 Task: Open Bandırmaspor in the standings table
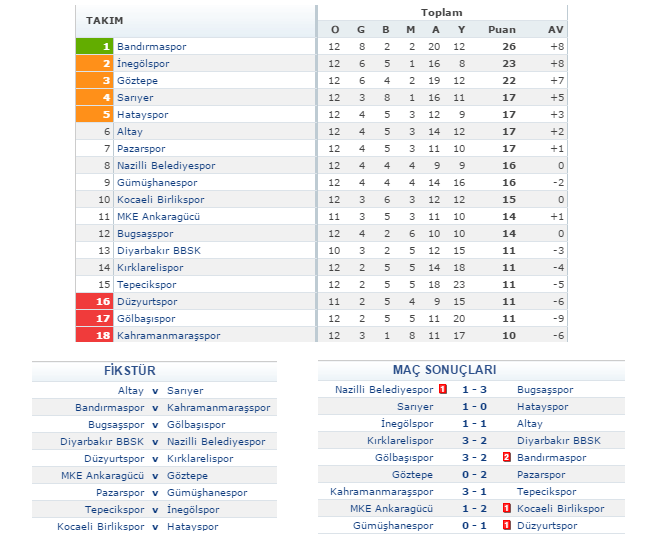(151, 47)
